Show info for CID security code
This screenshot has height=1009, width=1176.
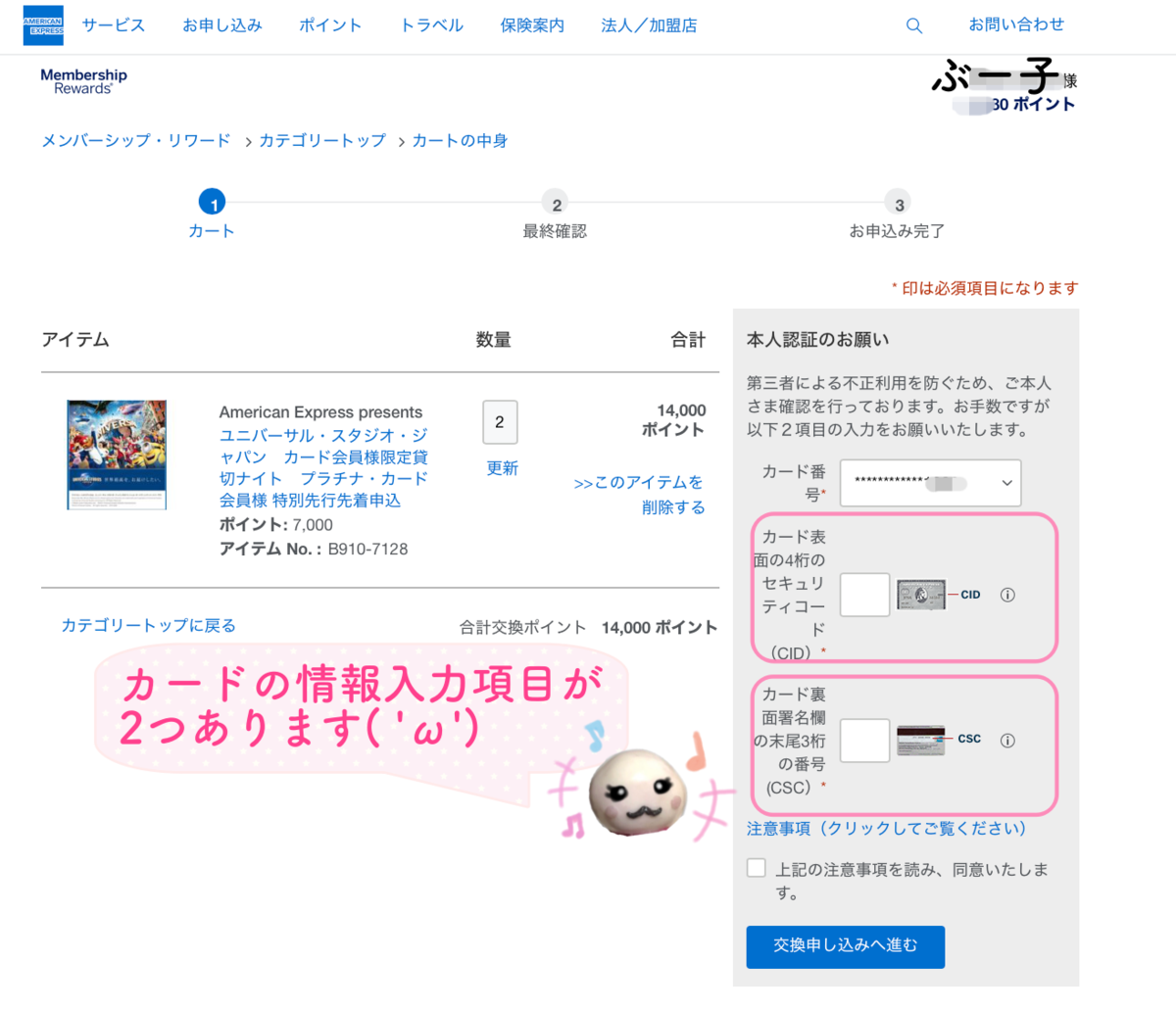click(1007, 595)
